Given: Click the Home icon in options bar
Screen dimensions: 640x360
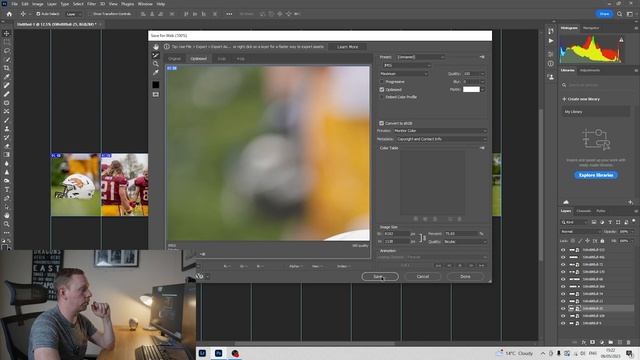Looking at the screenshot, I should click(9, 14).
